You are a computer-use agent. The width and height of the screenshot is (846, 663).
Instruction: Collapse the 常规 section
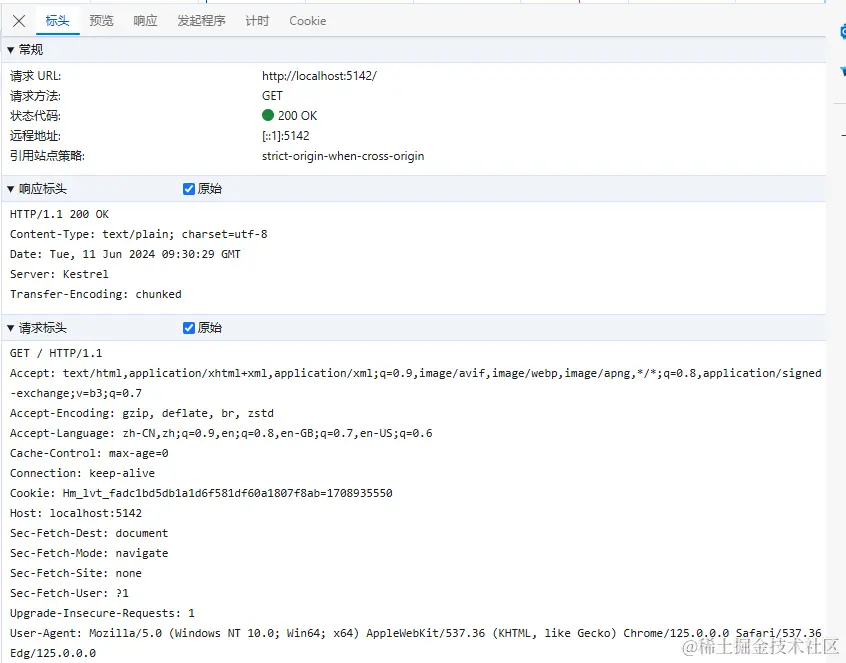(10, 50)
